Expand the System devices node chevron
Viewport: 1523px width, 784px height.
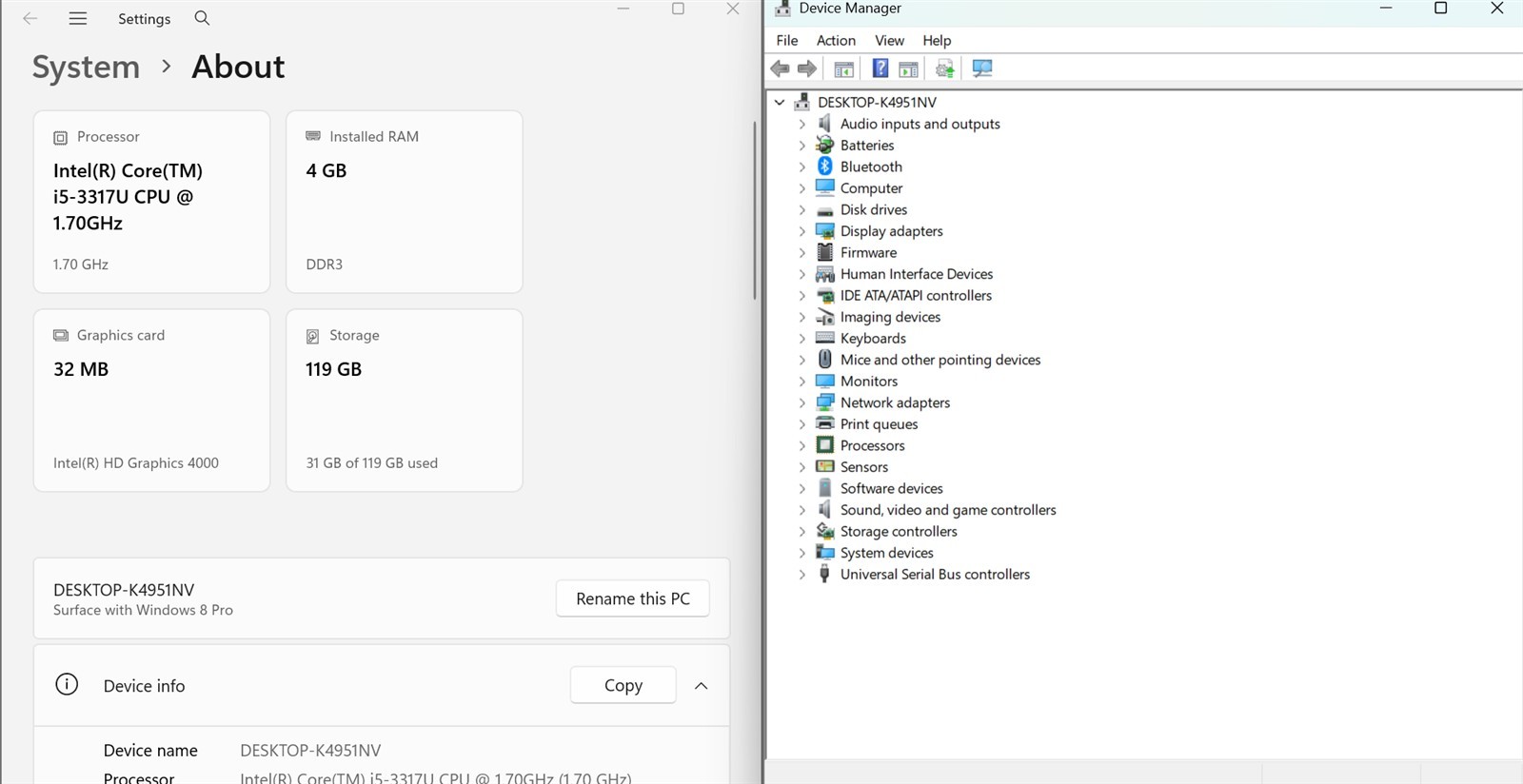pos(801,553)
